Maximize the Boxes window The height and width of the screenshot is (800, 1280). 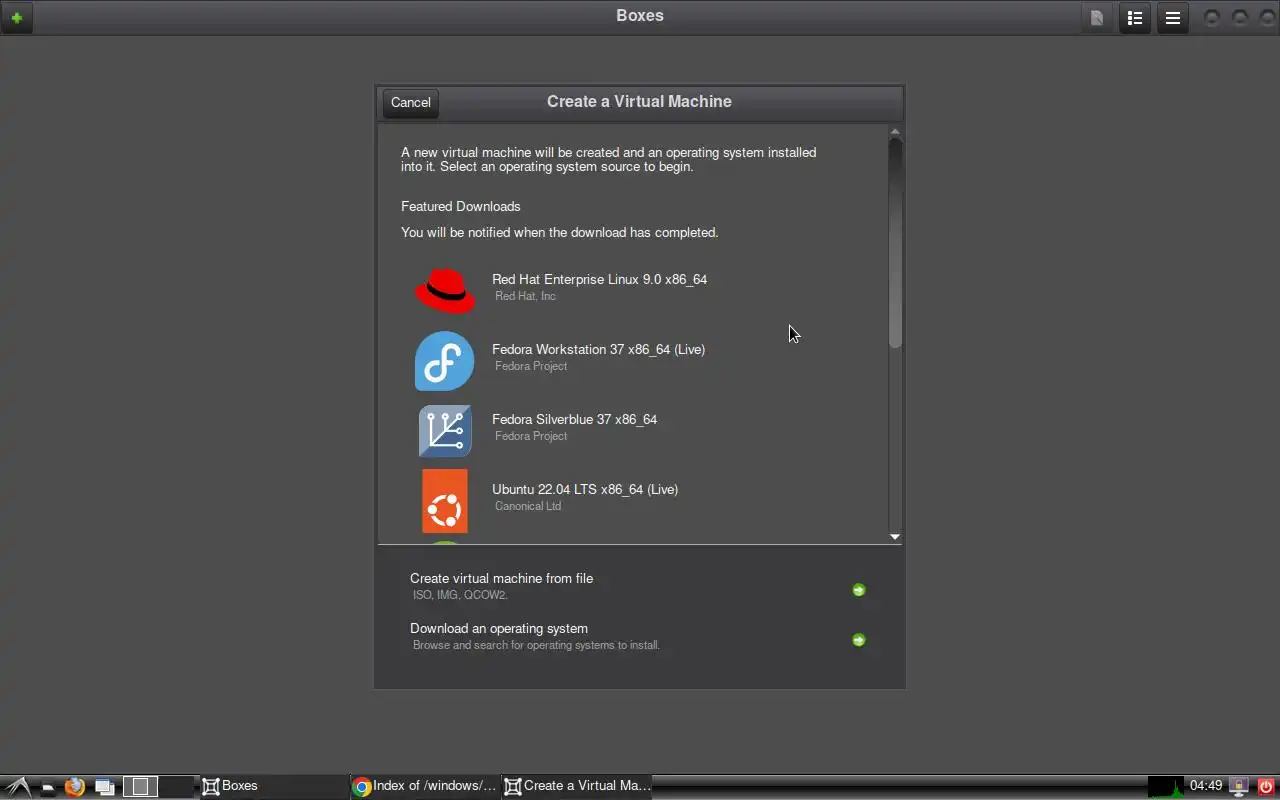(1240, 18)
